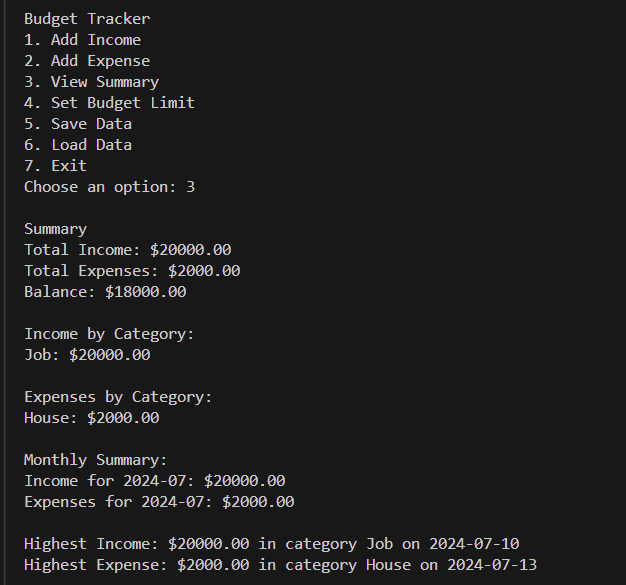Screen dimensions: 626x585
Task: Click the 'Monthly Summary:' heading
Action: (96, 460)
